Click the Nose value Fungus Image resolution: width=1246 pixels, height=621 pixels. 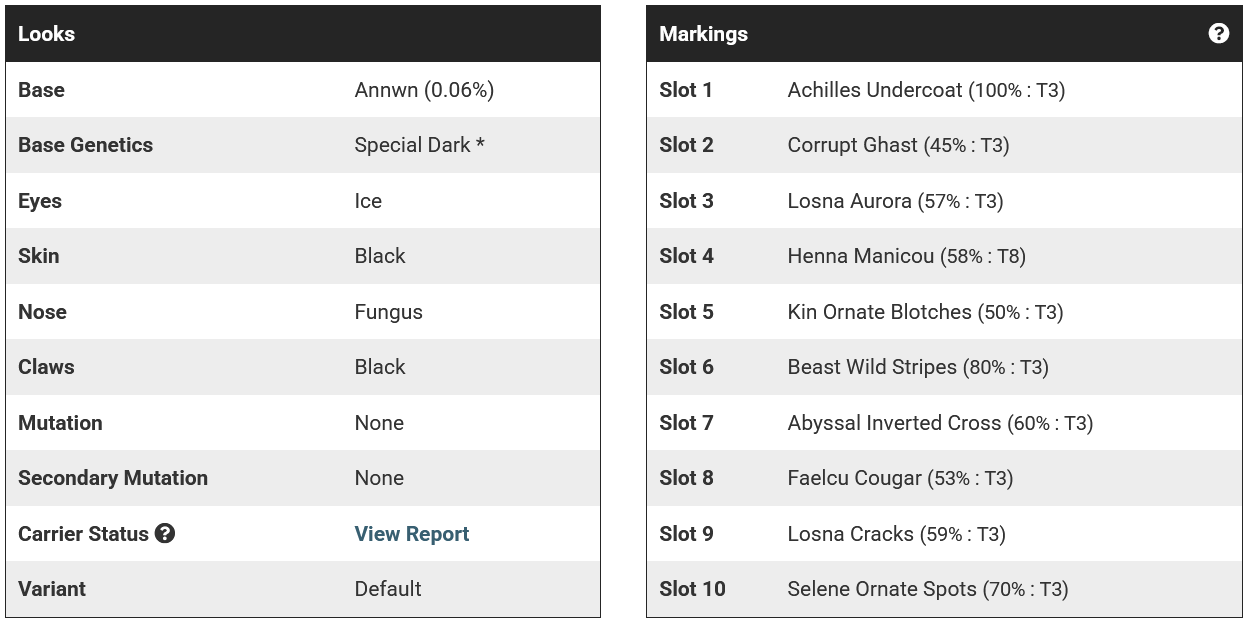[388, 312]
